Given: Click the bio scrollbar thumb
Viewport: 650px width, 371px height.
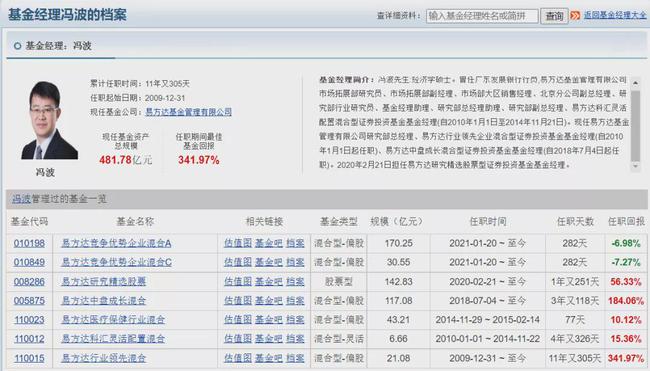Looking at the screenshot, I should tap(635, 125).
